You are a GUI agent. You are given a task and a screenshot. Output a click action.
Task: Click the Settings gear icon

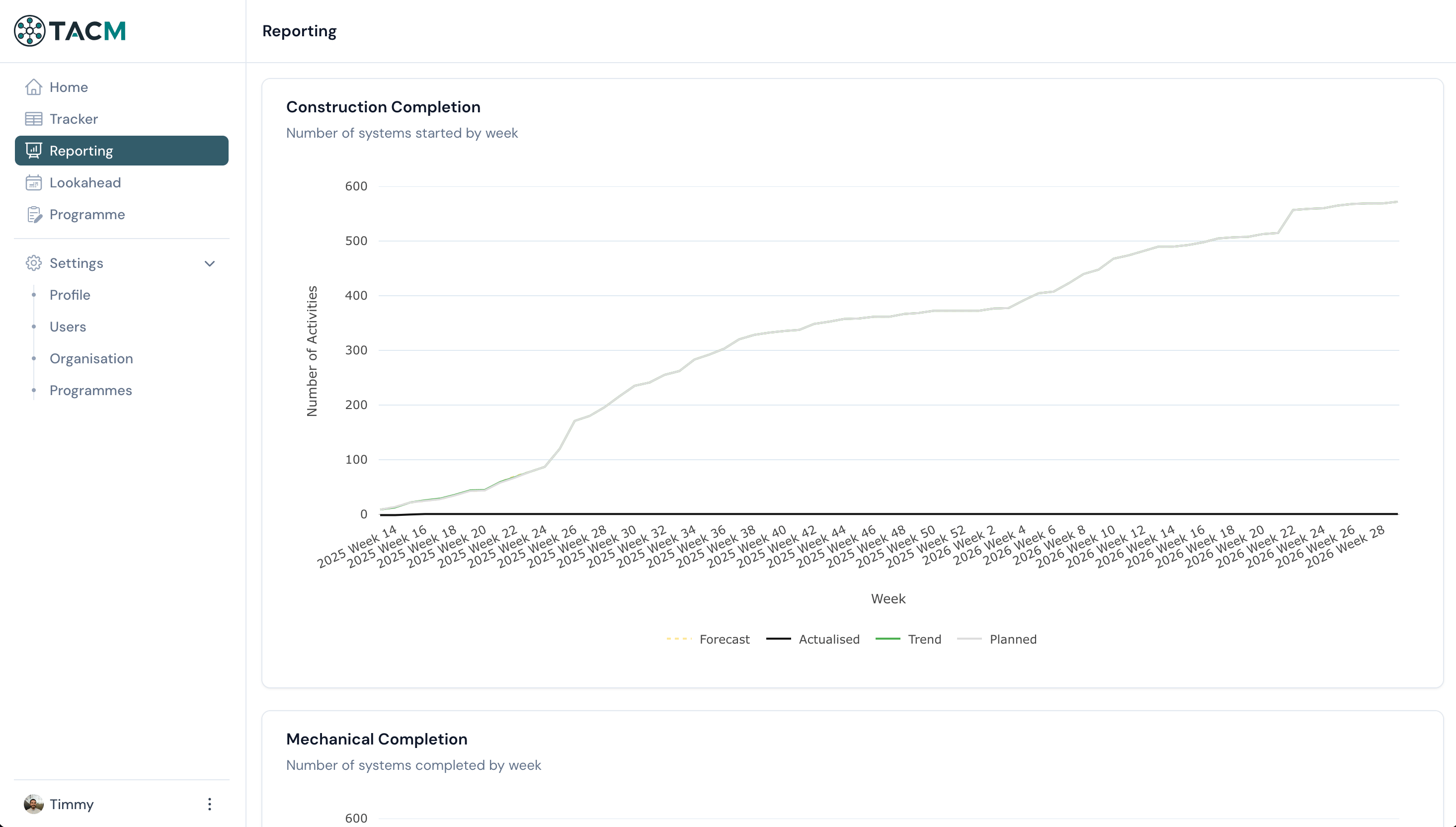point(33,263)
